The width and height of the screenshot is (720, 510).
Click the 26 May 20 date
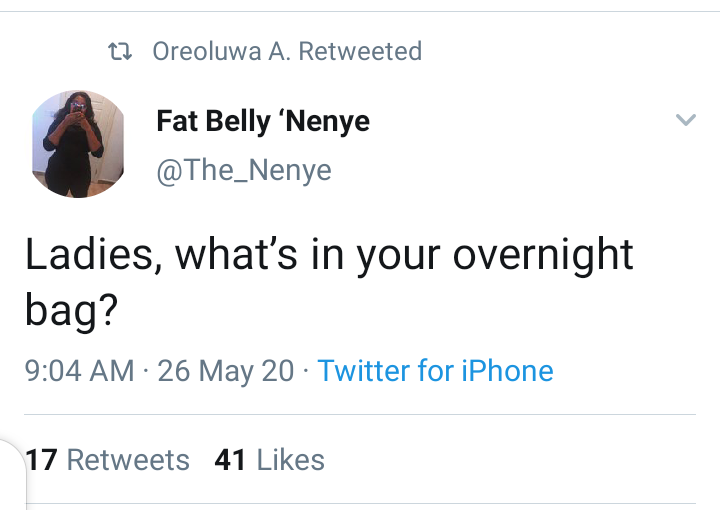coord(225,371)
